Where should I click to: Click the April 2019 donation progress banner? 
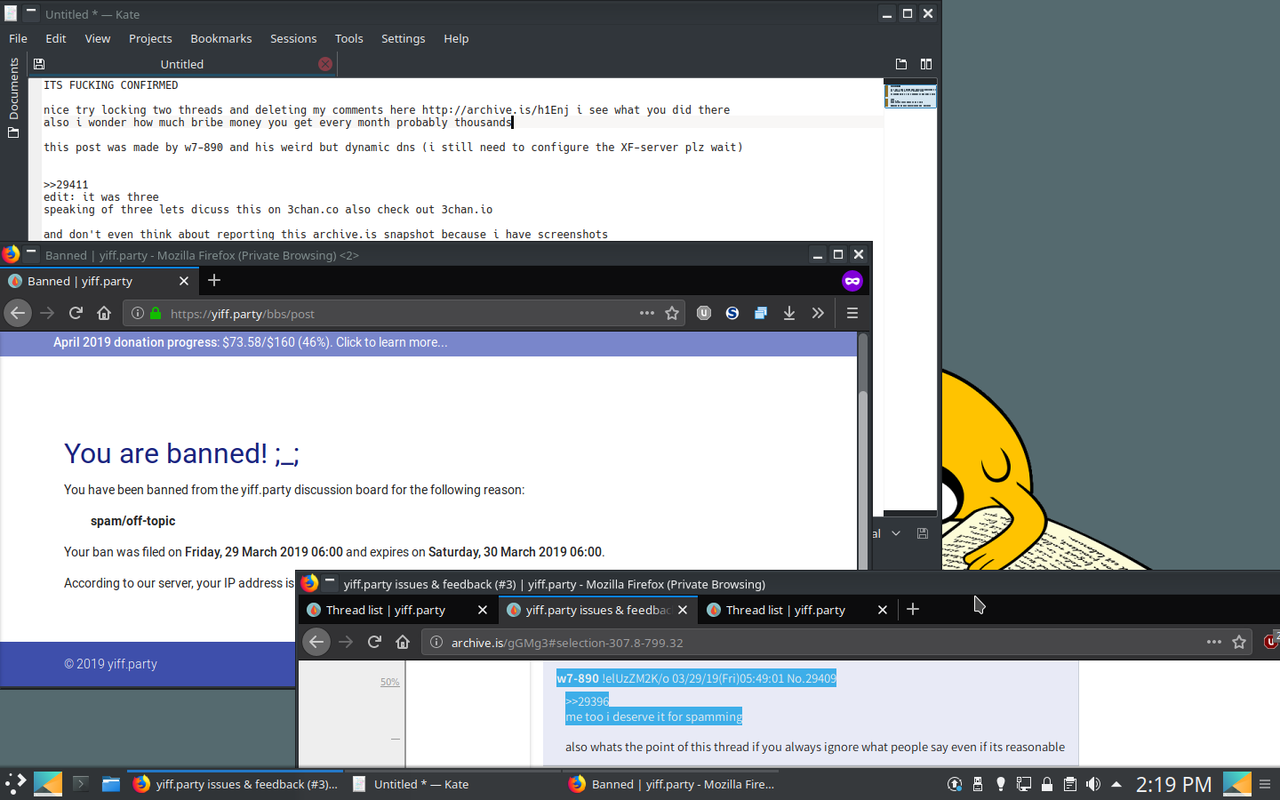pos(250,342)
